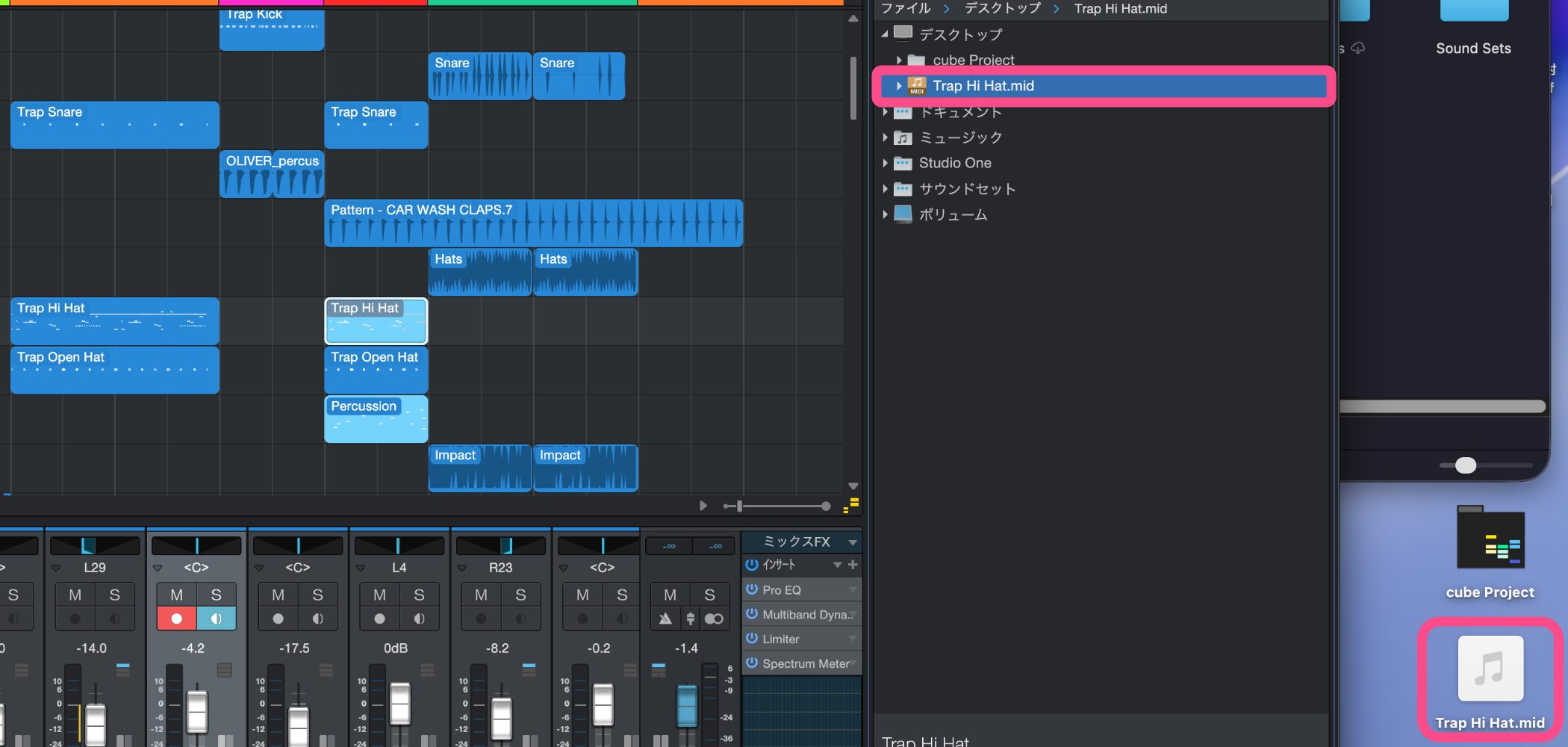Image resolution: width=1568 pixels, height=747 pixels.
Task: Click the ファイル breadcrumb tab
Action: [x=906, y=8]
